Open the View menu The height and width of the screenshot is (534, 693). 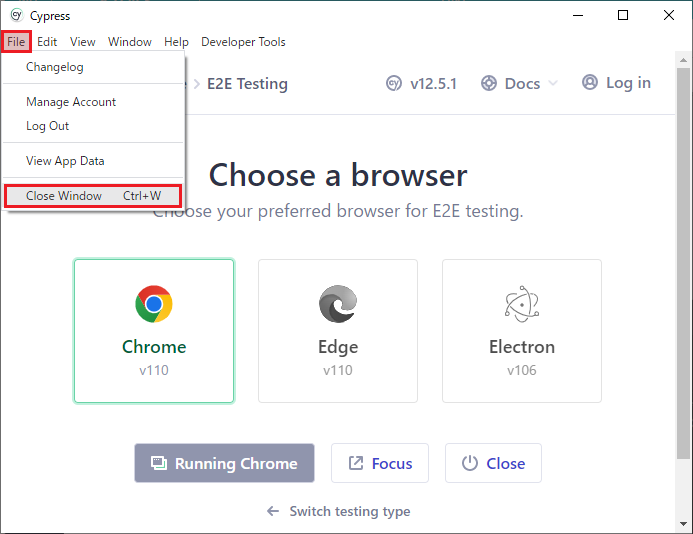coord(83,42)
